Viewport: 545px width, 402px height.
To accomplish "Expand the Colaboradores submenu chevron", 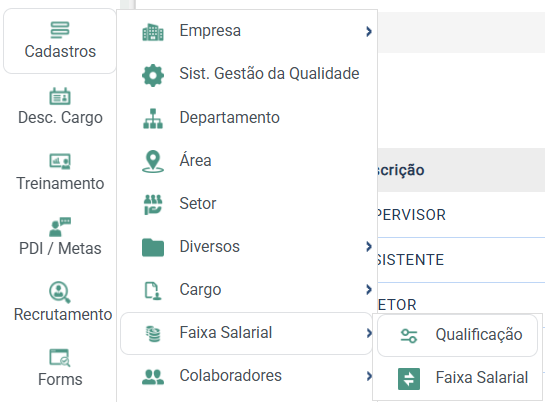I will (369, 376).
